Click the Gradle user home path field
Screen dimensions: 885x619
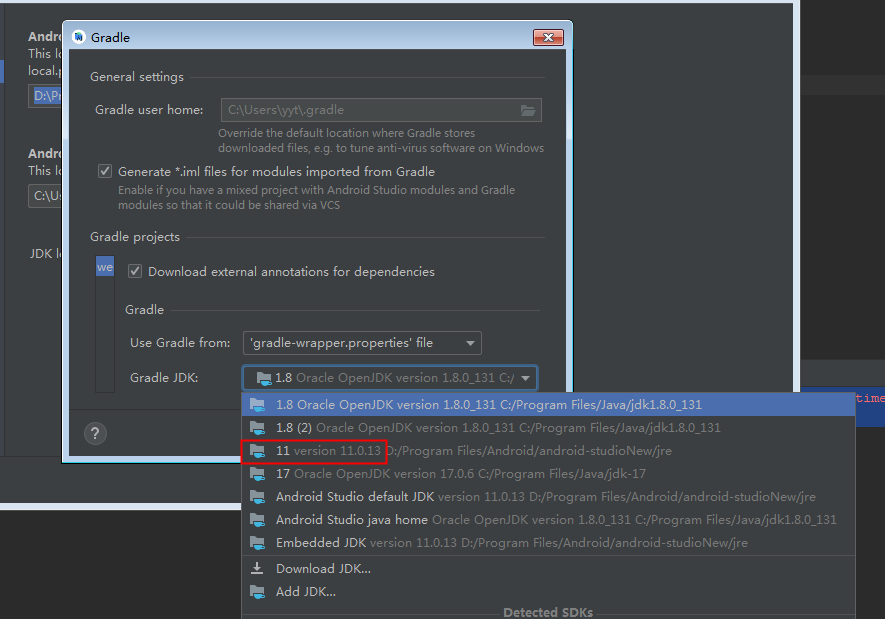click(368, 110)
